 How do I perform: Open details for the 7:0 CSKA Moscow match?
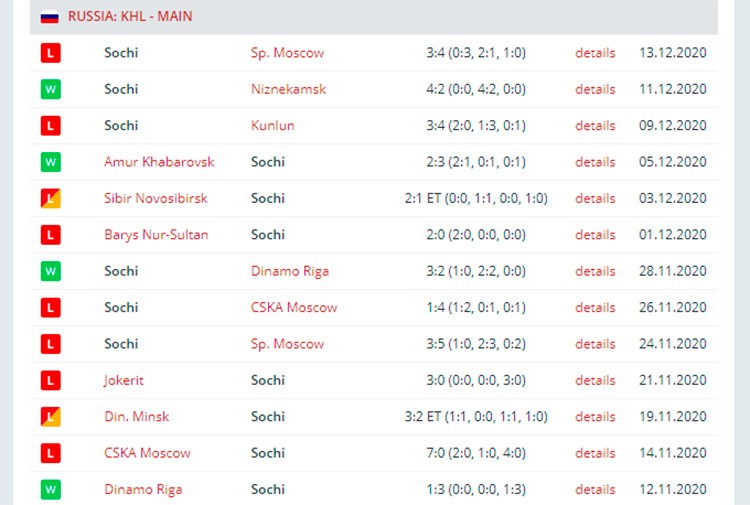click(595, 453)
